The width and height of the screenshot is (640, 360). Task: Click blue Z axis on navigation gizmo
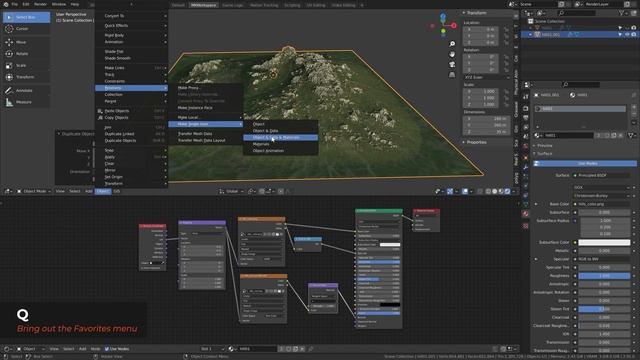pos(443,17)
